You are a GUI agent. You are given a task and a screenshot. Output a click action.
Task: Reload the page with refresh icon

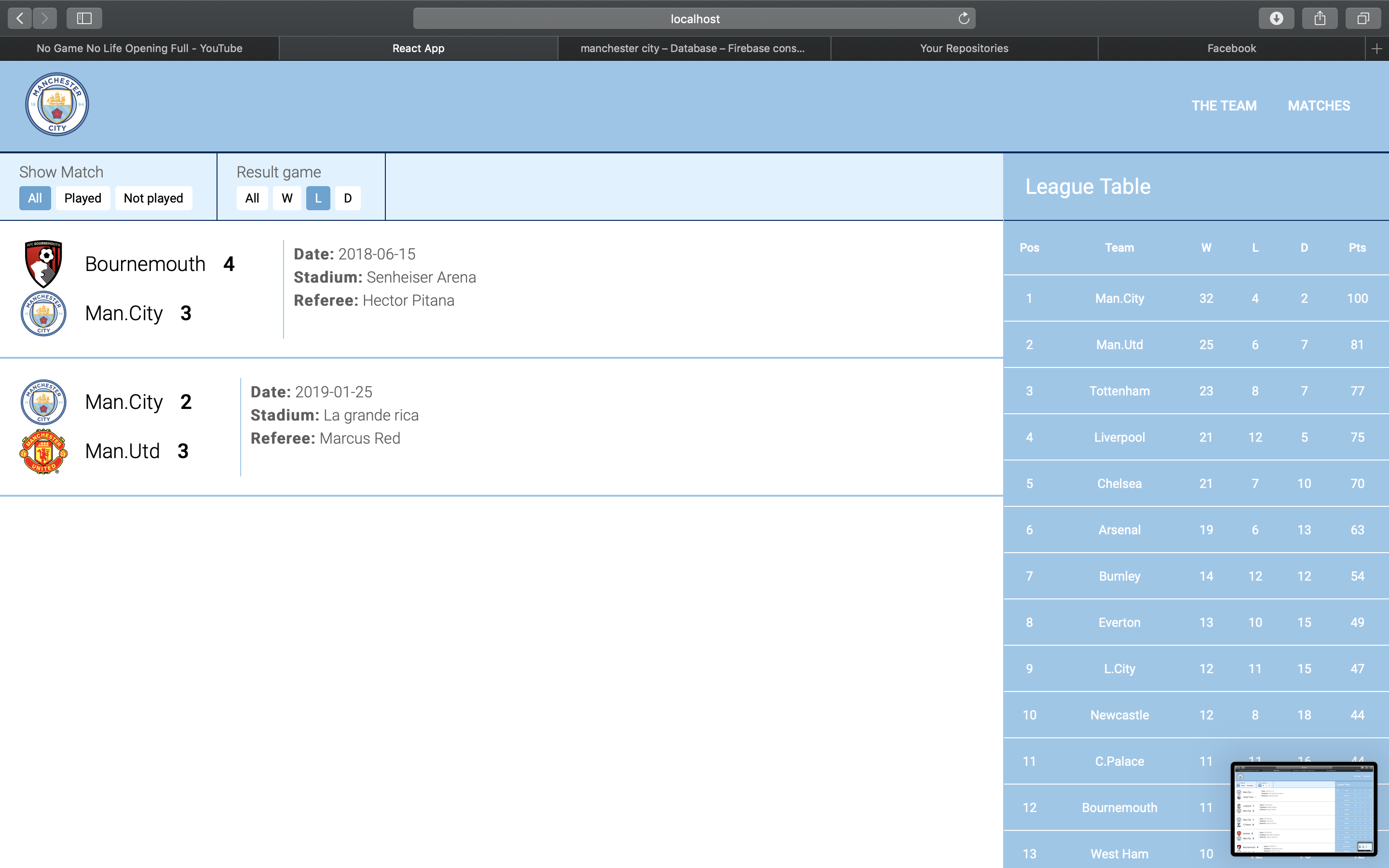[x=964, y=18]
